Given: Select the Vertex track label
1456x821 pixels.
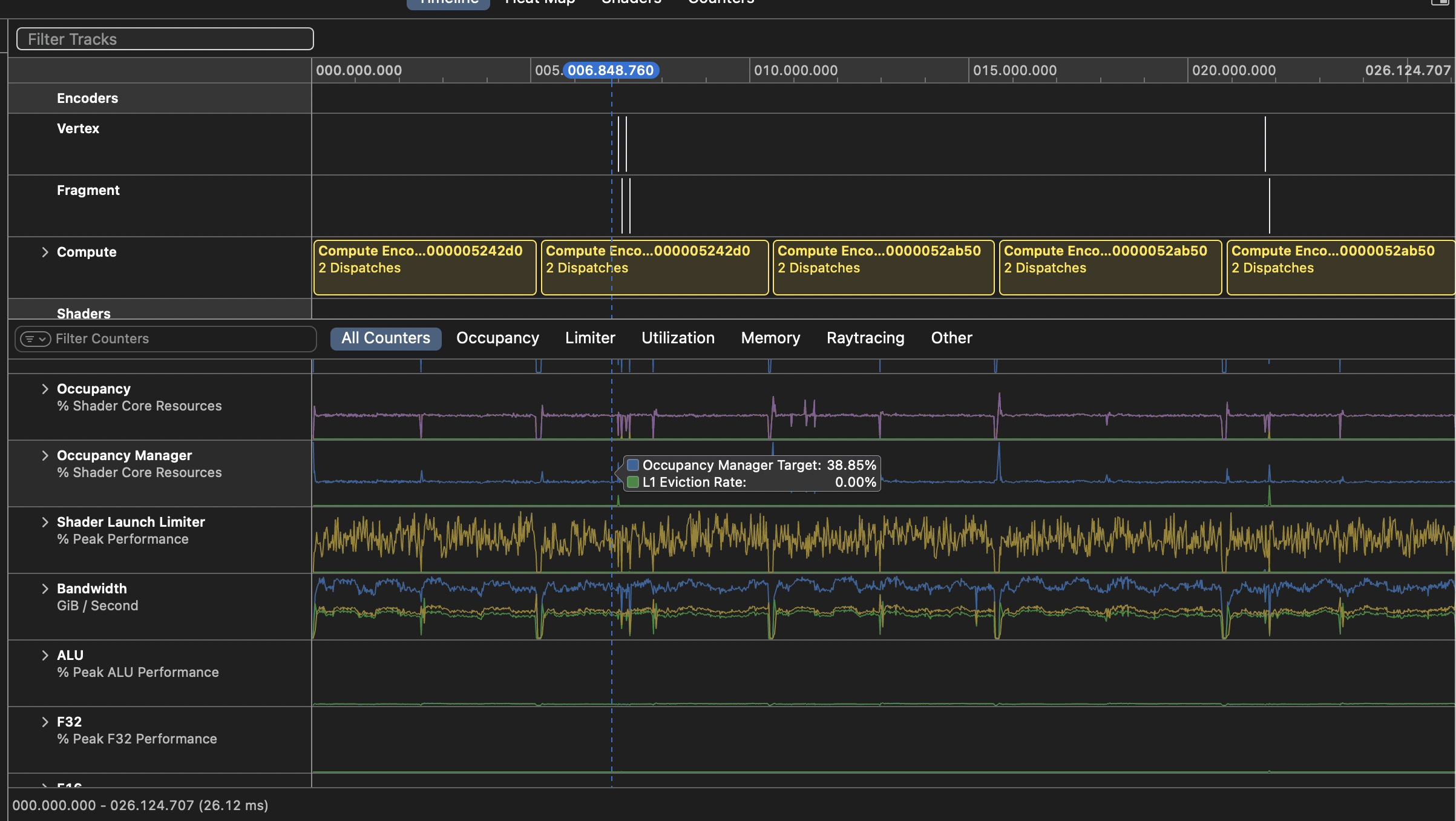Looking at the screenshot, I should coord(78,128).
